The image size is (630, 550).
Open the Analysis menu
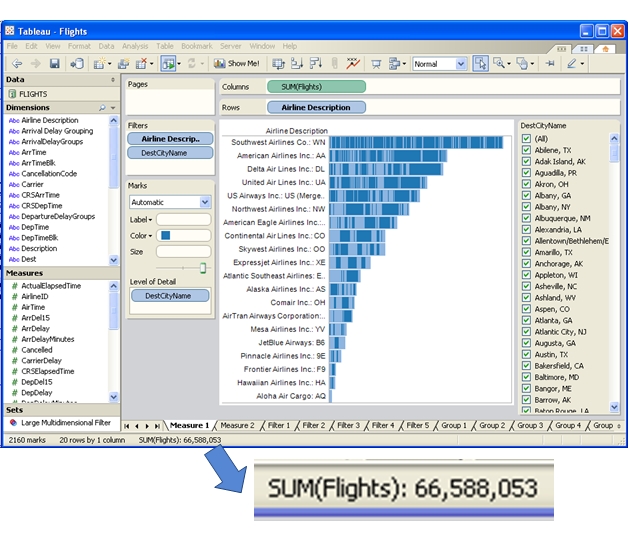point(135,46)
